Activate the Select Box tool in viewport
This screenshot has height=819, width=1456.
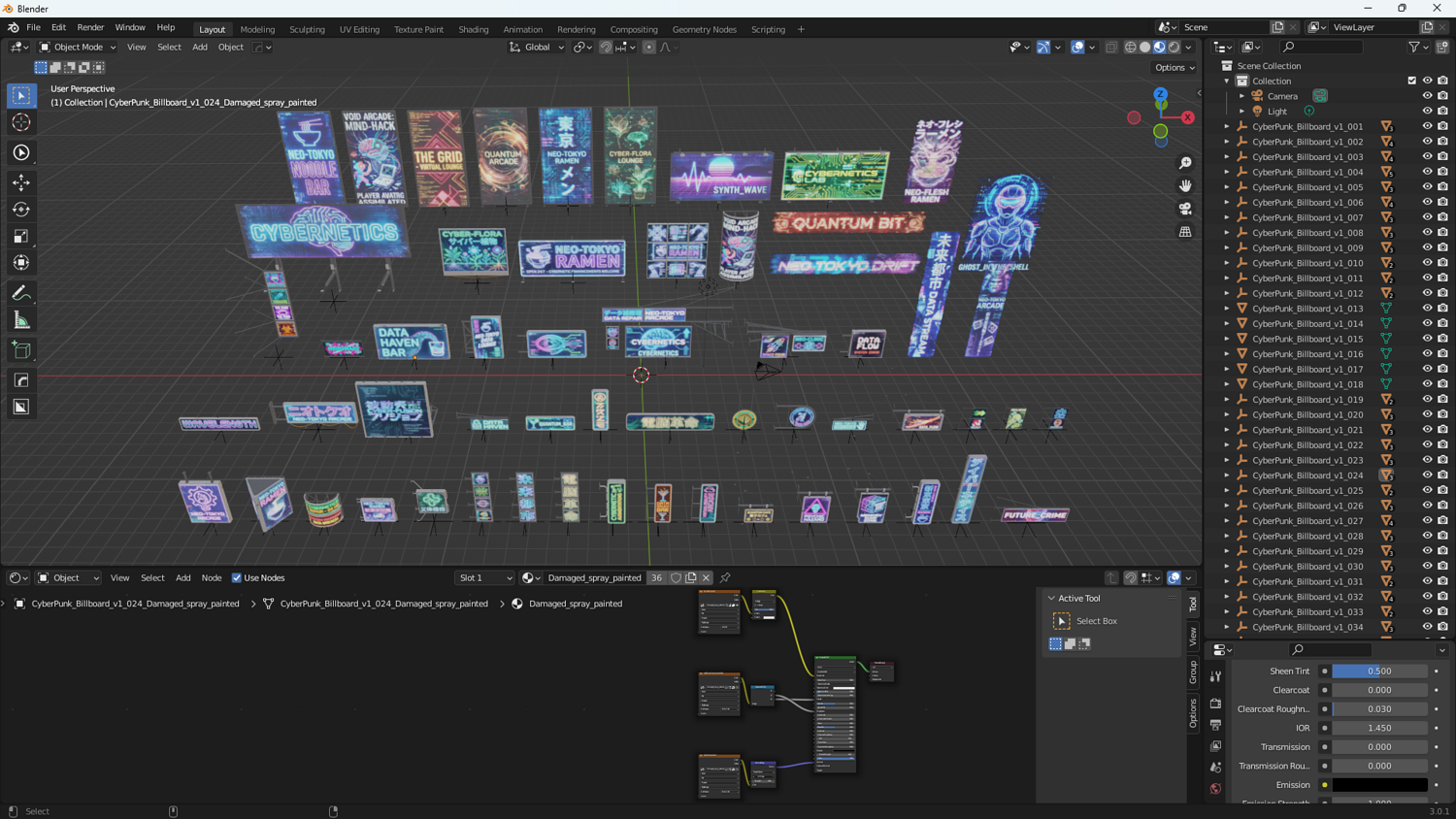[x=21, y=95]
